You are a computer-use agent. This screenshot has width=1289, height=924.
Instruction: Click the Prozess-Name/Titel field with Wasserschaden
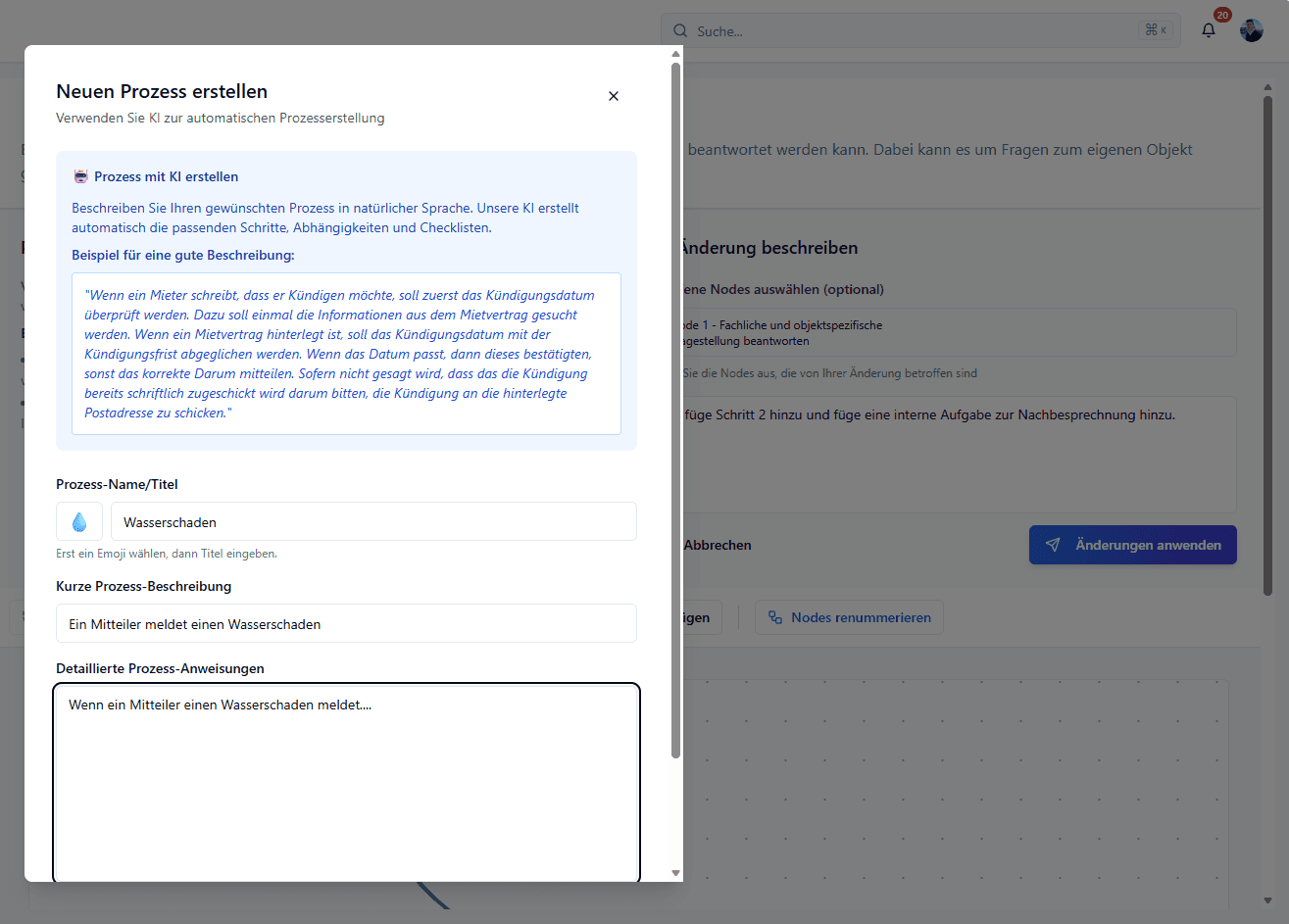tap(373, 522)
